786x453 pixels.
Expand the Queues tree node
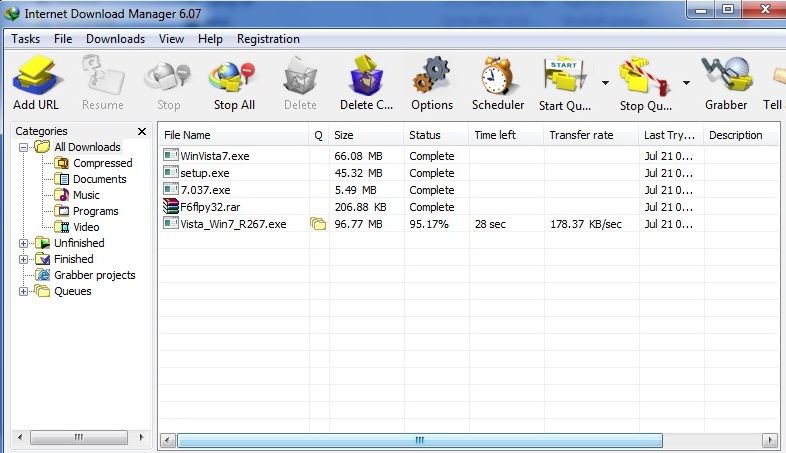[24, 291]
